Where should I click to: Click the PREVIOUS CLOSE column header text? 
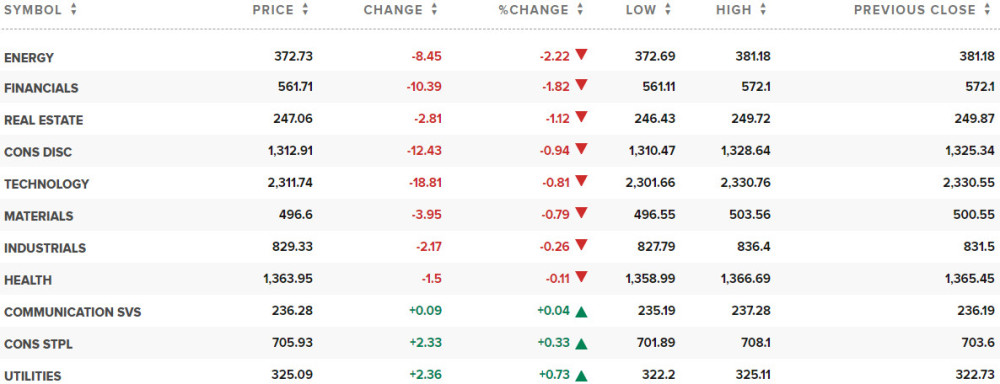pos(915,10)
